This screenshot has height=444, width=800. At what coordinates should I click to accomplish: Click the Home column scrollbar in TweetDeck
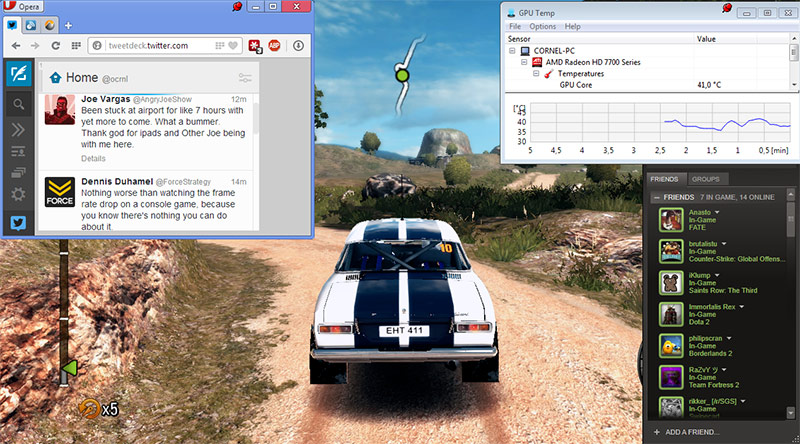click(256, 118)
